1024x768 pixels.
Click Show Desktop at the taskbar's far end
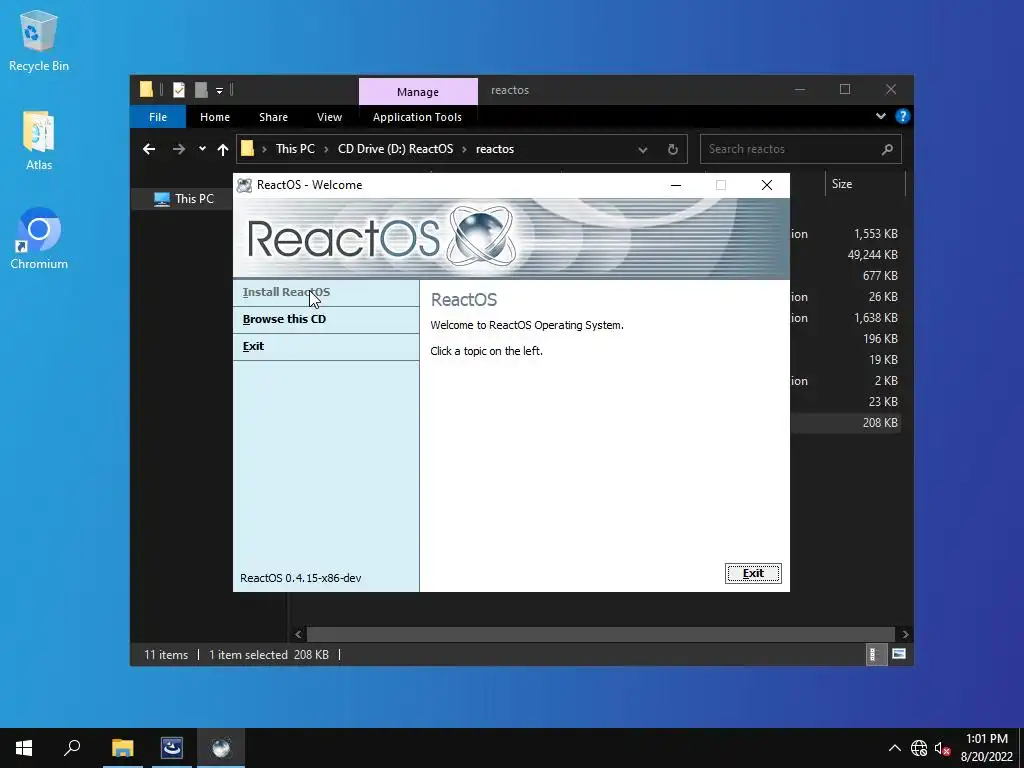[1021, 748]
